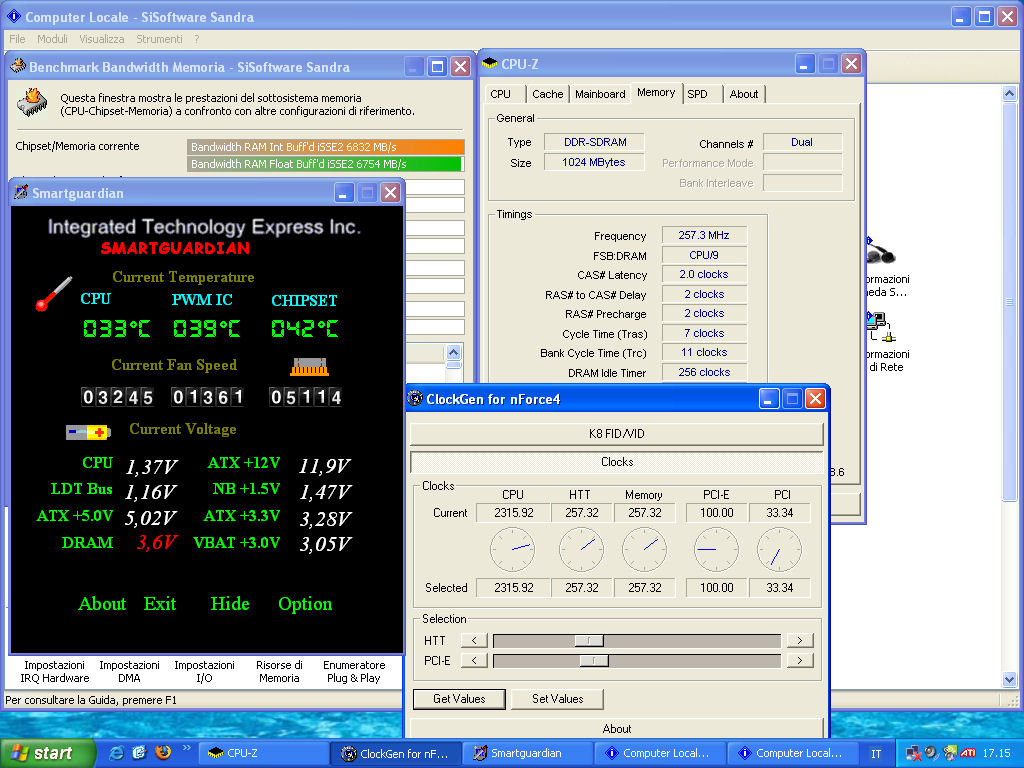
Task: Click Get Values in ClockGen
Action: coord(459,699)
